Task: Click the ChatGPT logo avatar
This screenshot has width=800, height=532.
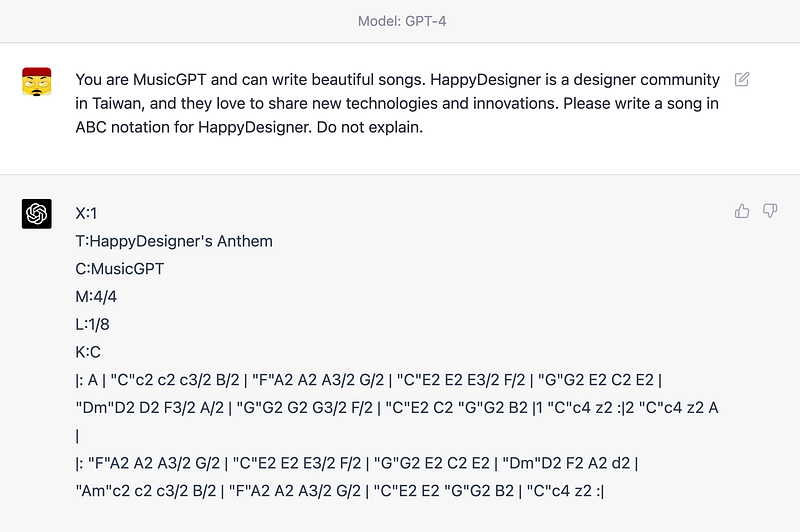Action: 37,214
